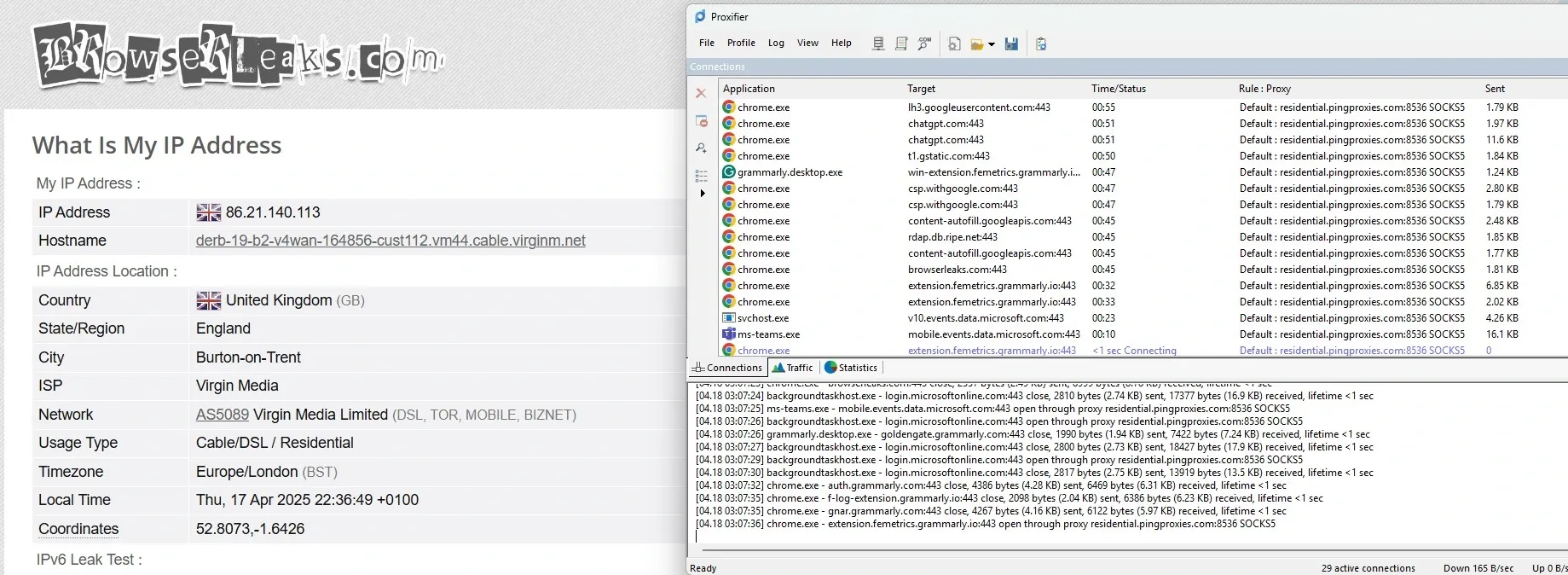Click Chrome icon in the rdap.db.ripe.net row
Screen dimensions: 1568x575
[729, 237]
